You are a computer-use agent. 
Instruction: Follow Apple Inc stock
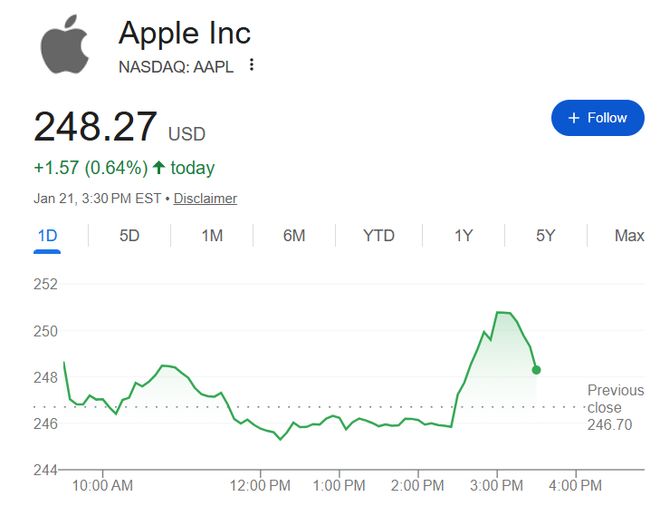pos(597,118)
